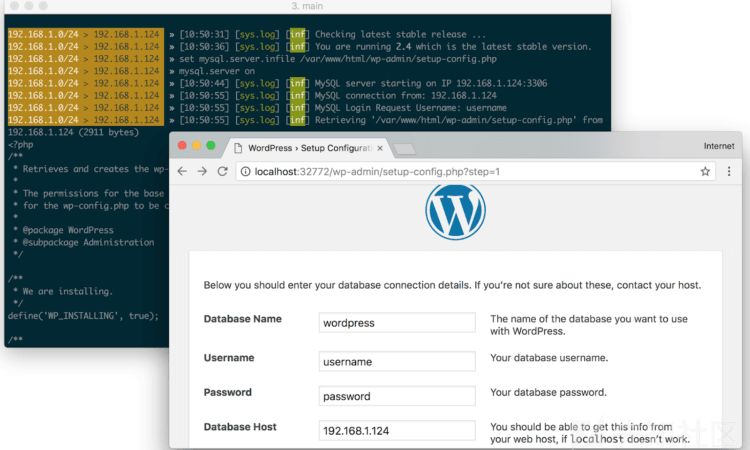Click the Internet profile button in Chrome

(x=718, y=146)
